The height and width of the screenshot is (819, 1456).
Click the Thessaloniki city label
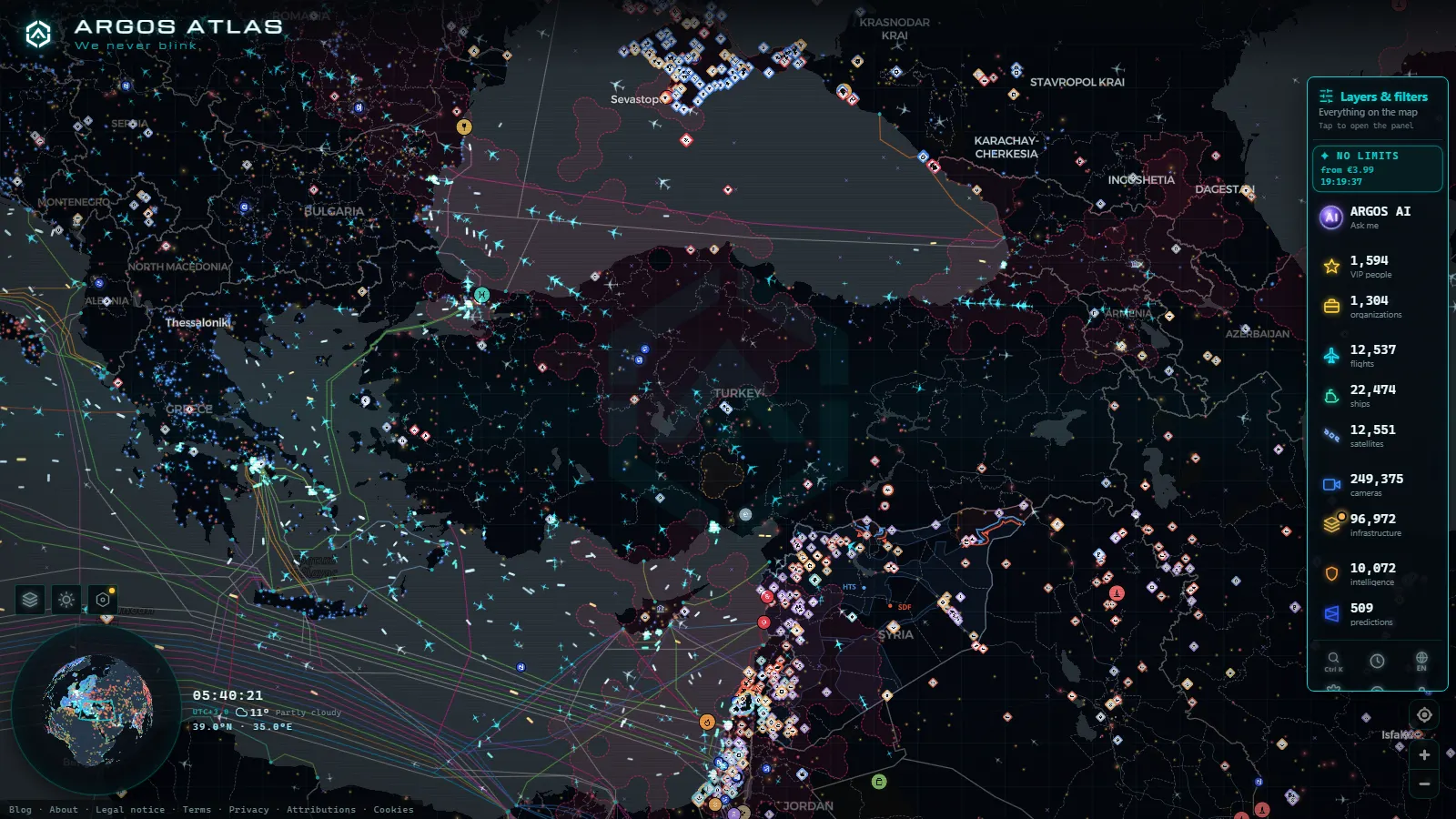coord(197,323)
